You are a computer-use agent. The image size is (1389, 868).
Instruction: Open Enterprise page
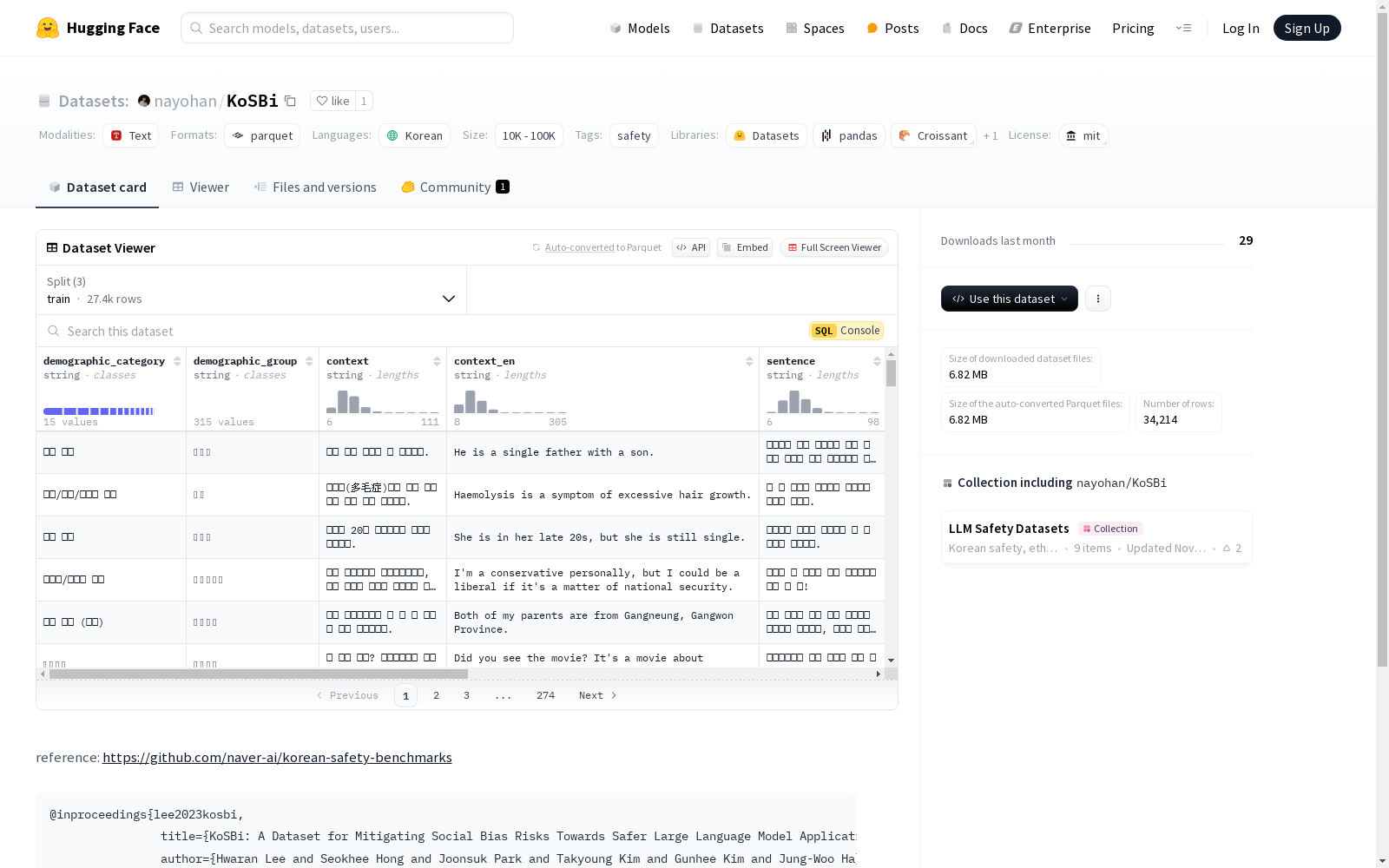pyautogui.click(x=1050, y=28)
